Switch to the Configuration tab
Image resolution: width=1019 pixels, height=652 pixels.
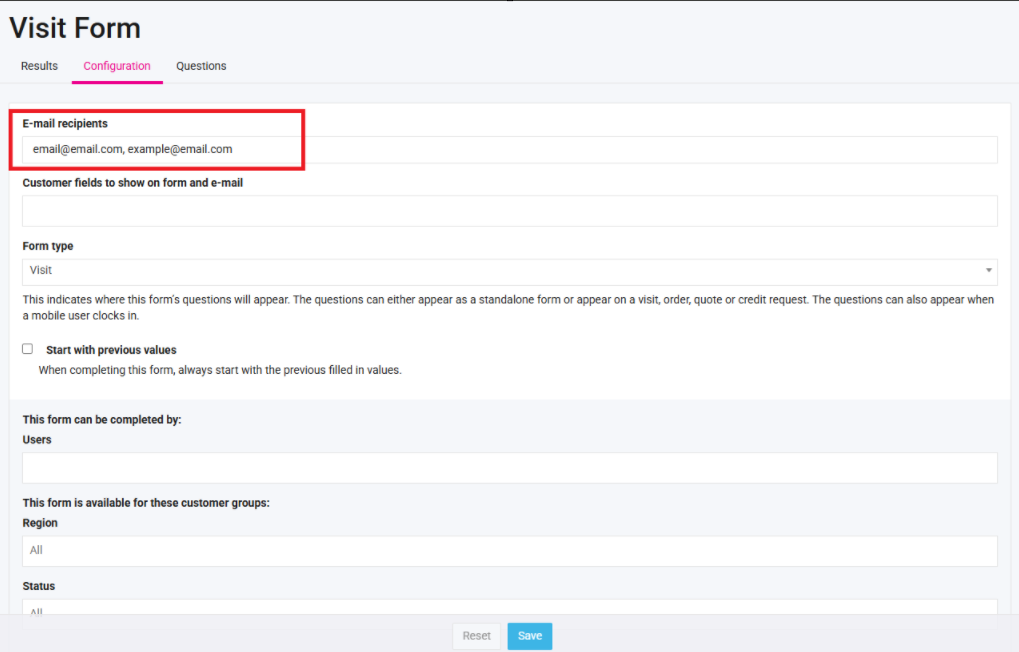[117, 66]
